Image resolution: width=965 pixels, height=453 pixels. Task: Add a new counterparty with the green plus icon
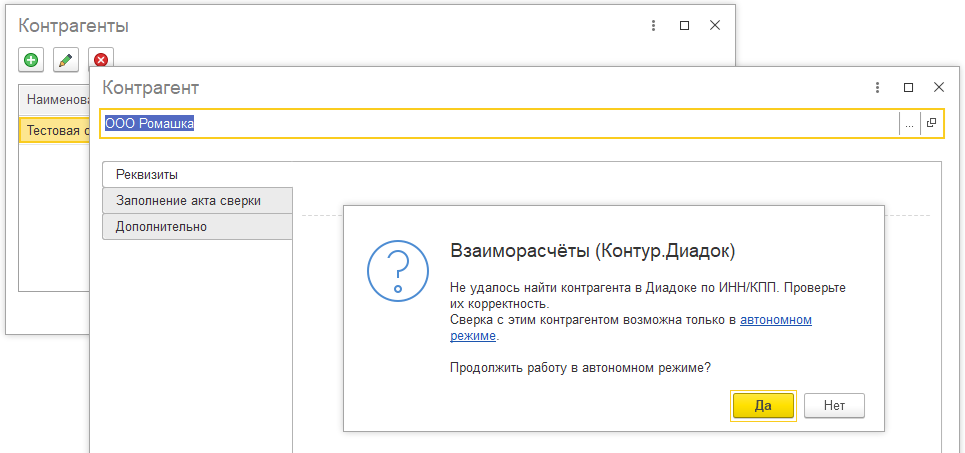(31, 60)
